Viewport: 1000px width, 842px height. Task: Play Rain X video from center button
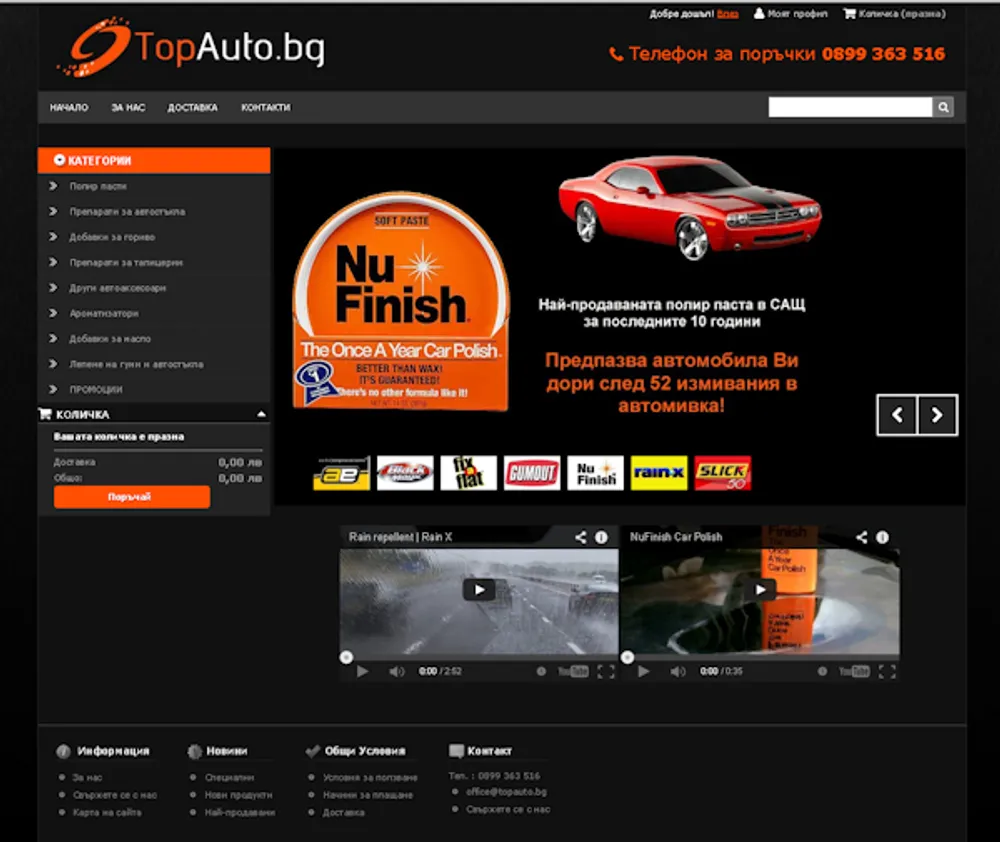pos(479,589)
